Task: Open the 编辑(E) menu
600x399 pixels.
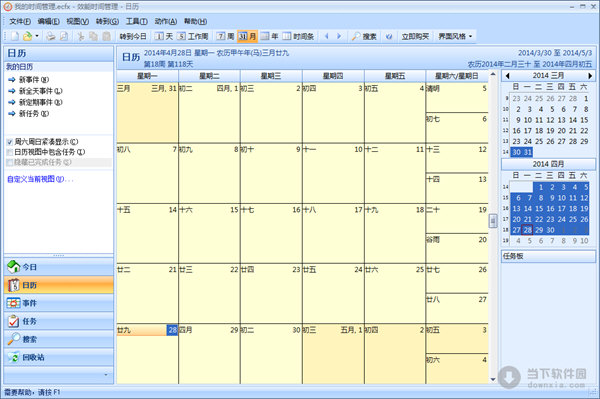Action: tap(48, 21)
